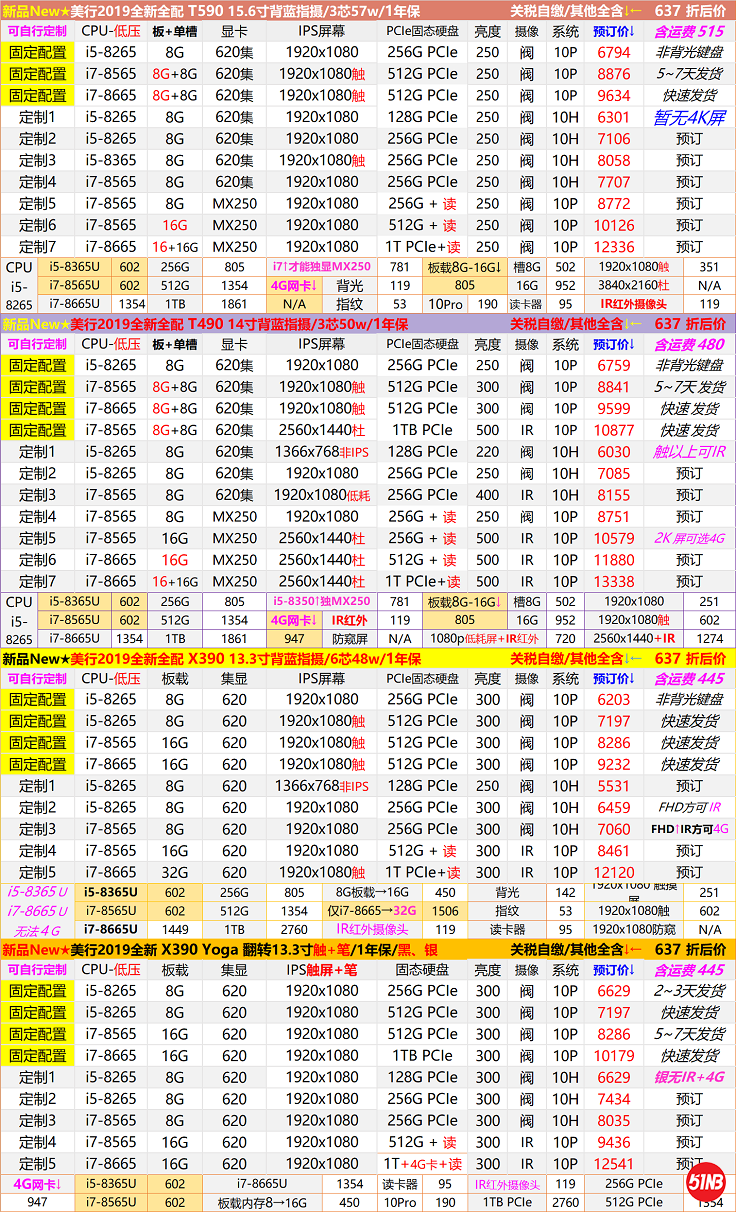Select the 12541 price cell
The image size is (736, 1212).
coord(614,1164)
